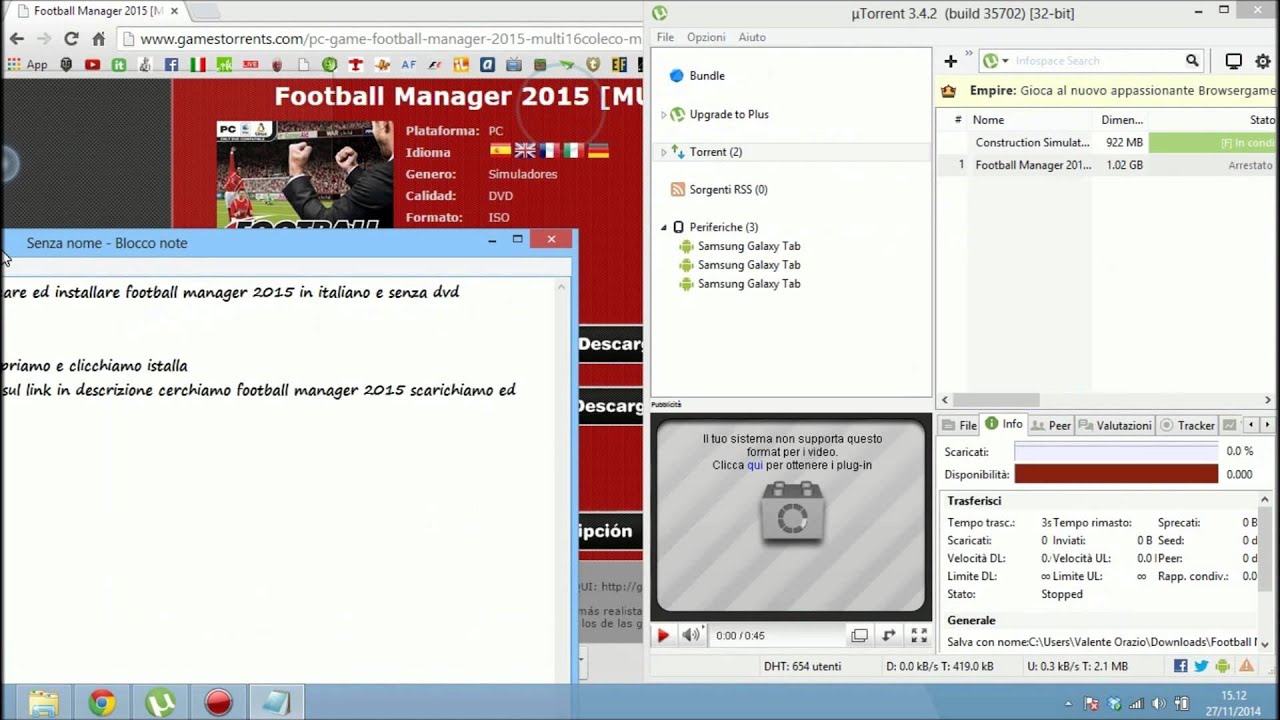Click the Scaricati download progress bar
This screenshot has height=720, width=1280.
point(1116,452)
